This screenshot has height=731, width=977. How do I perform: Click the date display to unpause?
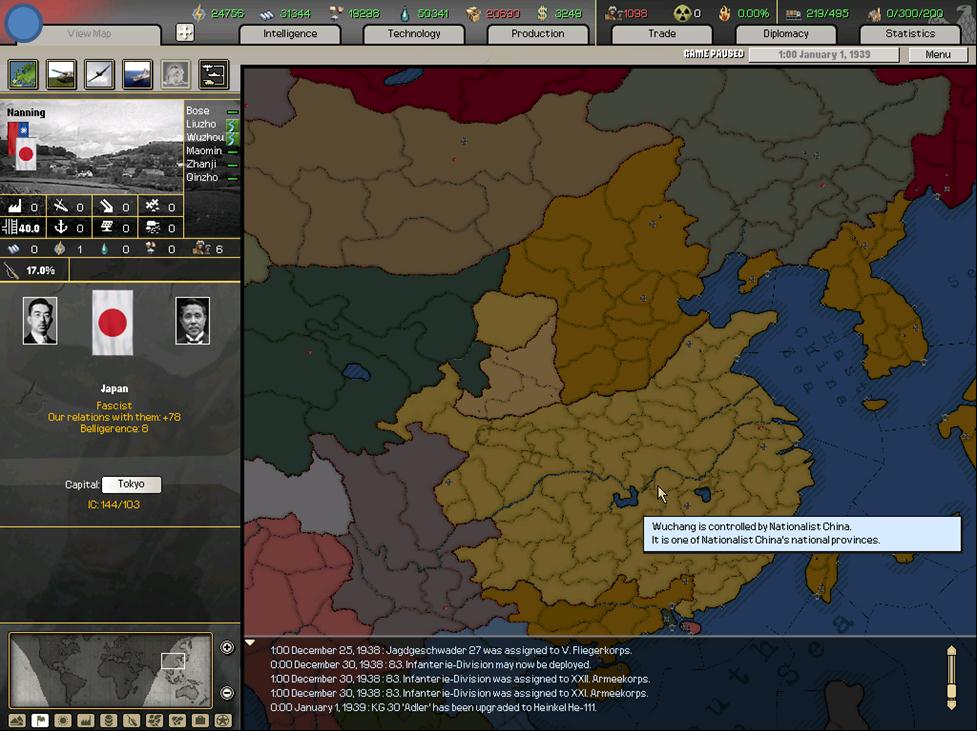[x=824, y=55]
